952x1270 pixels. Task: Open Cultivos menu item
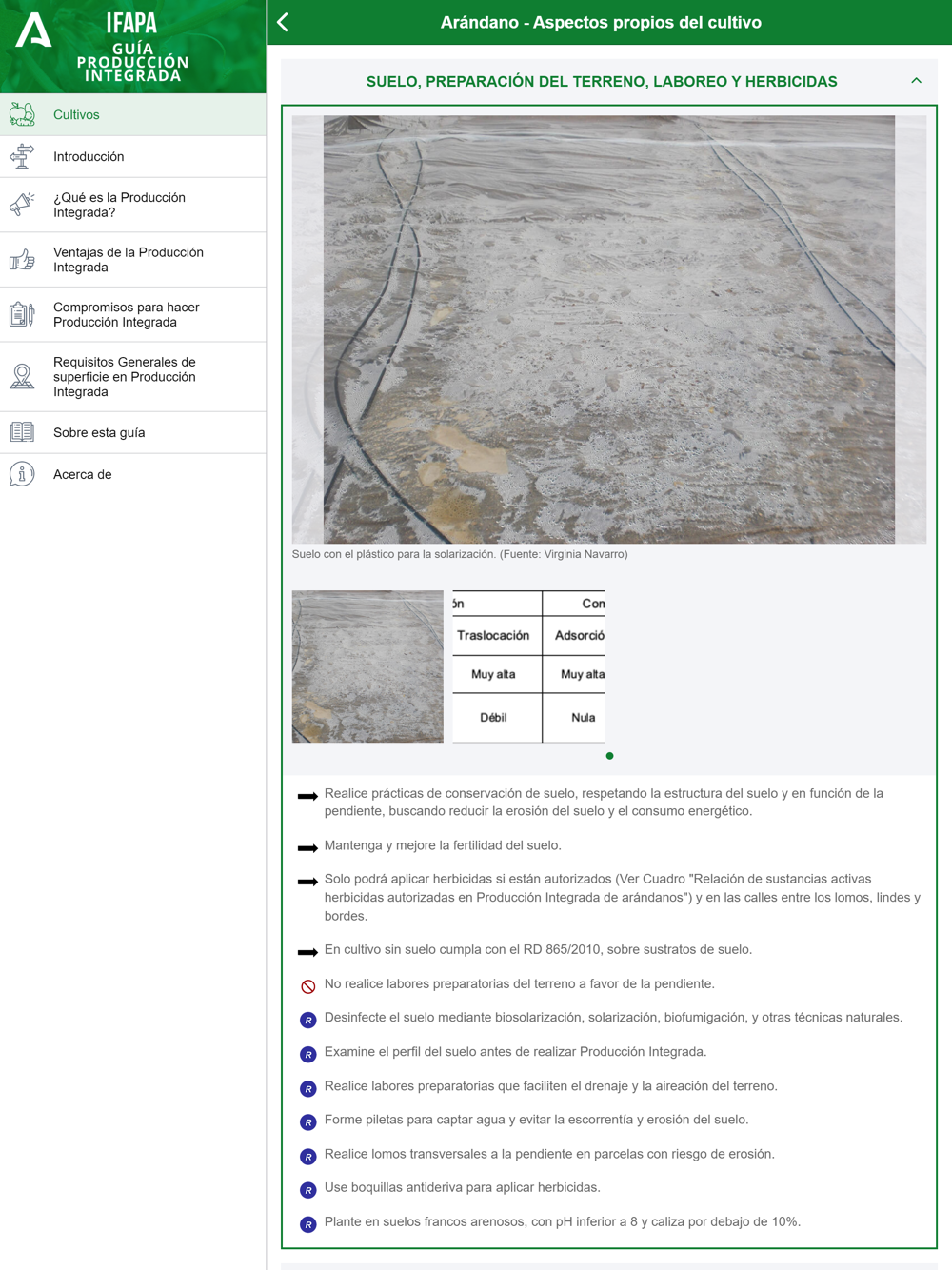133,114
